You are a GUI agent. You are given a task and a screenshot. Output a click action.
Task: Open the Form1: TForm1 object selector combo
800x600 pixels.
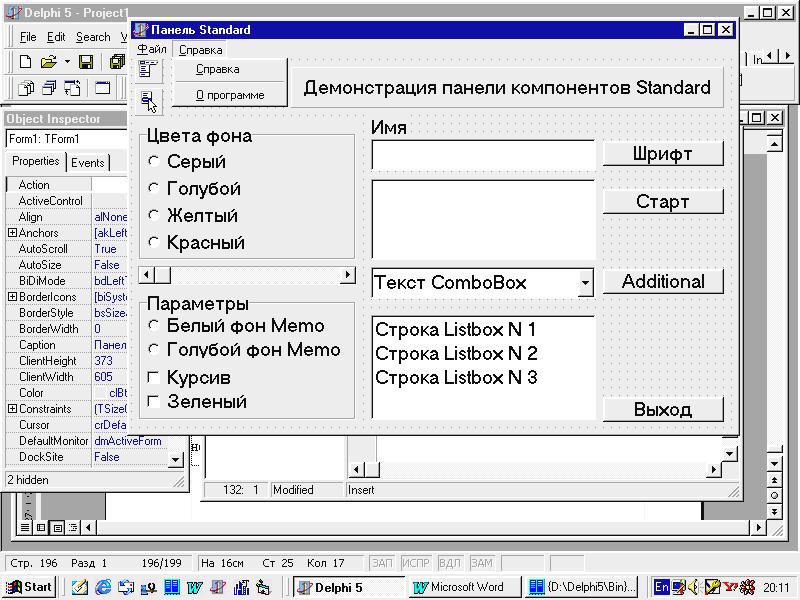pos(67,139)
